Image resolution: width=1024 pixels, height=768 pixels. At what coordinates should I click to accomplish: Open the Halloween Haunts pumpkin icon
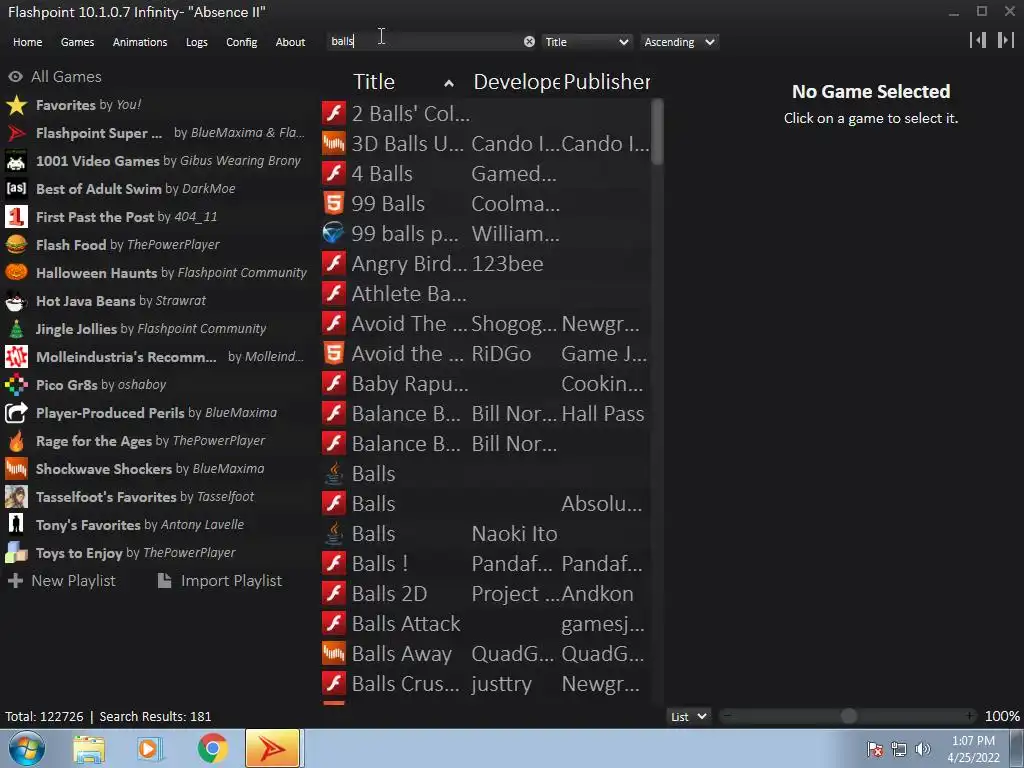[16, 272]
